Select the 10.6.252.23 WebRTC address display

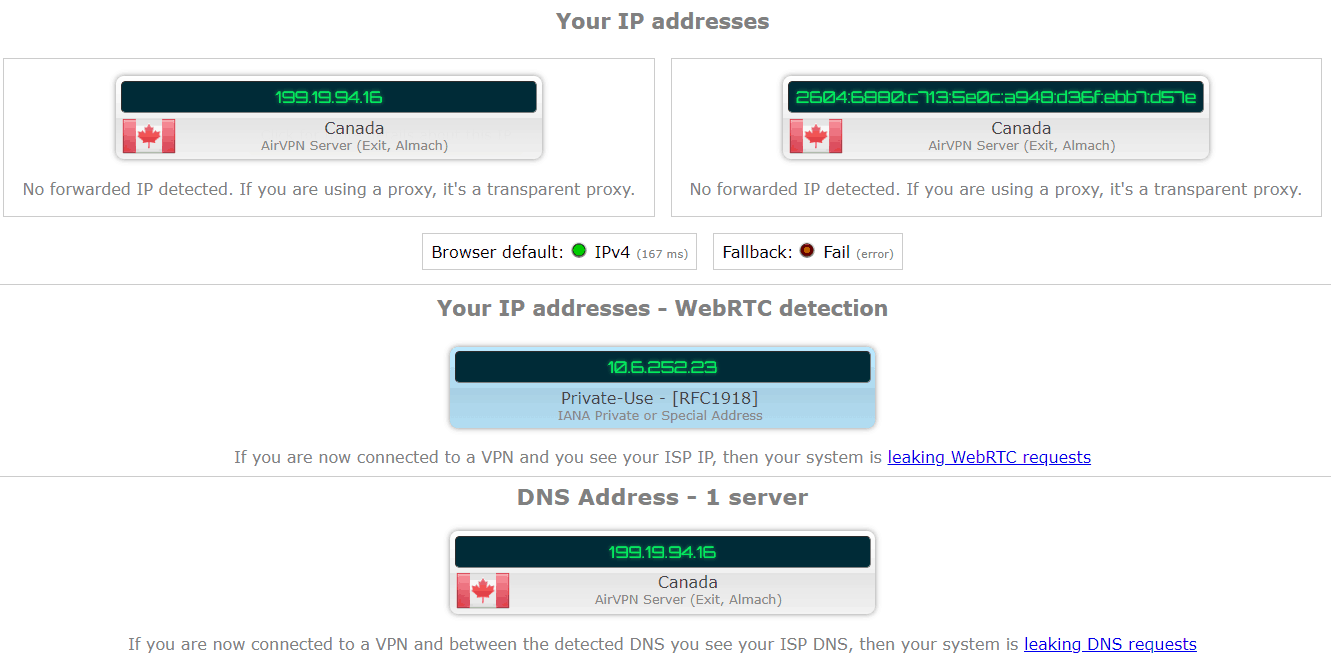pyautogui.click(x=662, y=367)
